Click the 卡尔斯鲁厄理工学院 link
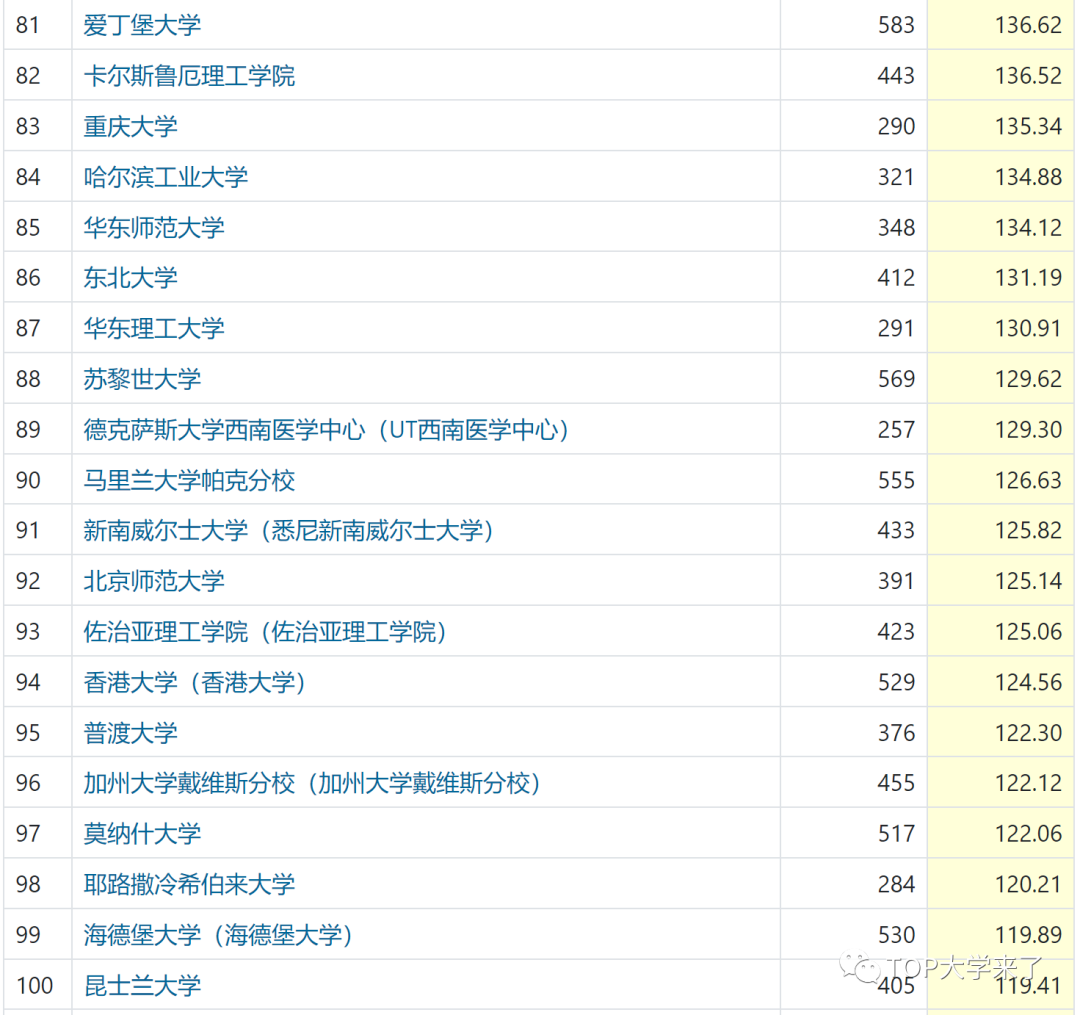The height and width of the screenshot is (1015, 1080). click(189, 76)
